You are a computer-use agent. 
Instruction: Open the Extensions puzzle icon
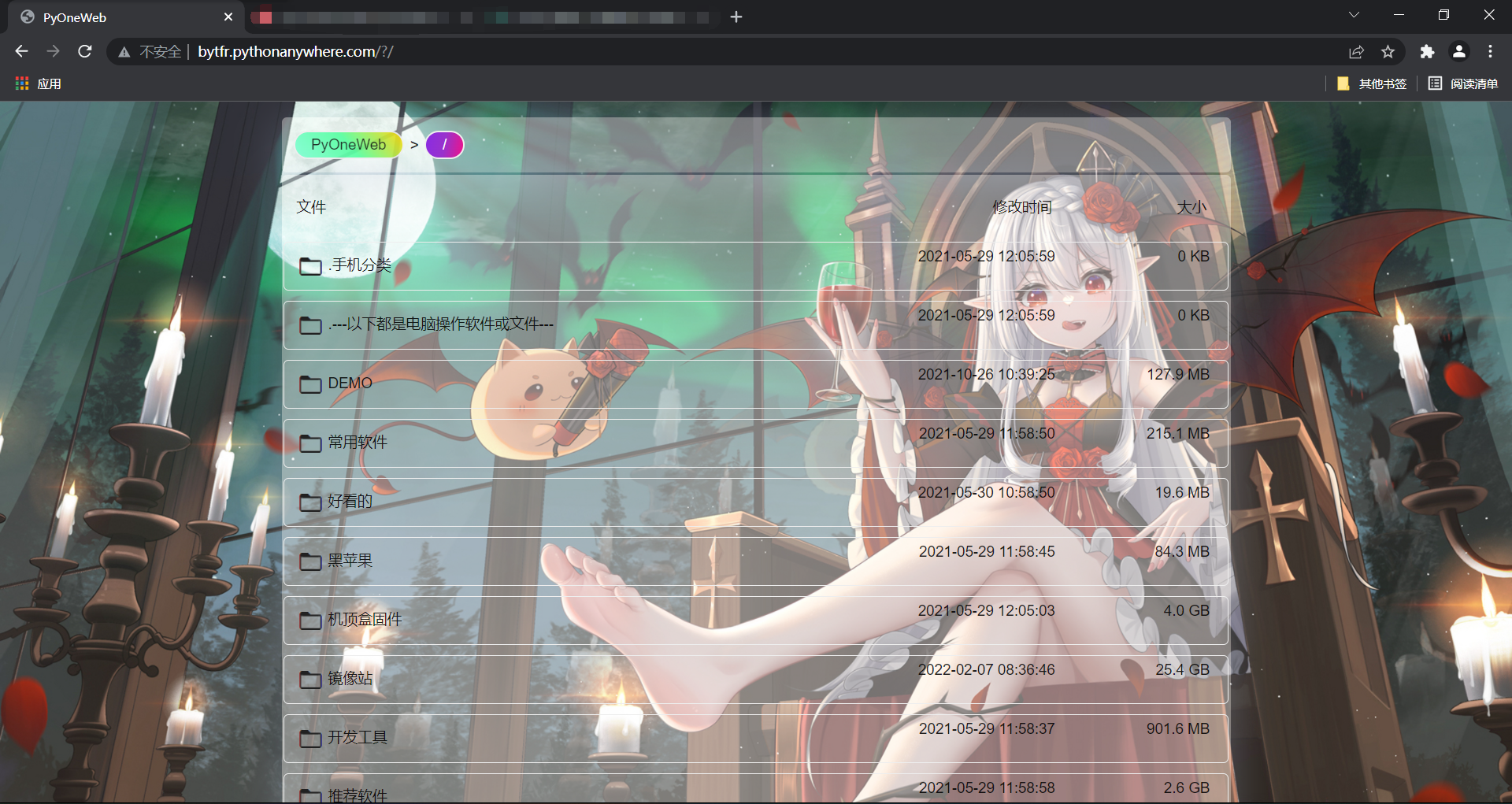(x=1427, y=52)
